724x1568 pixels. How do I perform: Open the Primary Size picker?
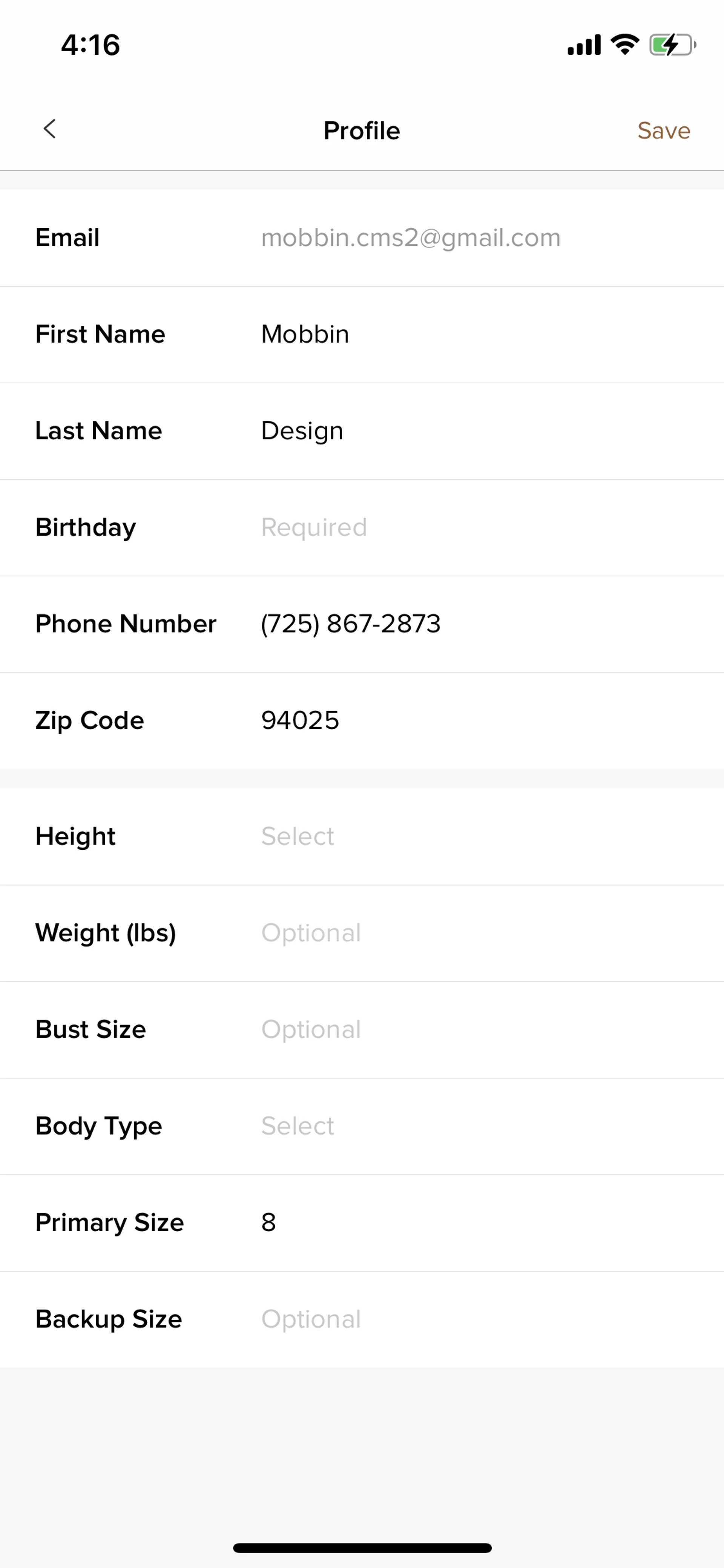269,1222
